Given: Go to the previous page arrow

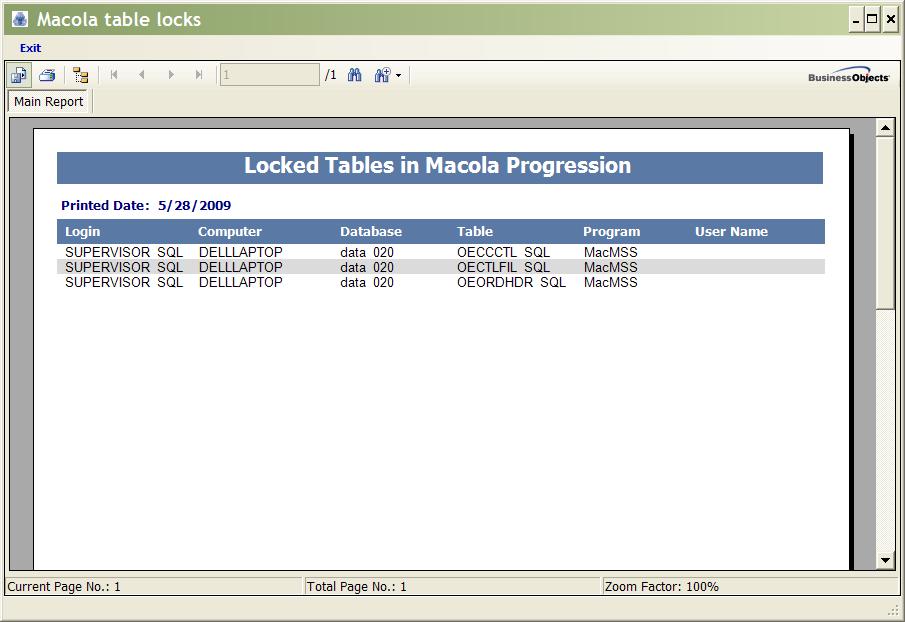Looking at the screenshot, I should point(142,74).
